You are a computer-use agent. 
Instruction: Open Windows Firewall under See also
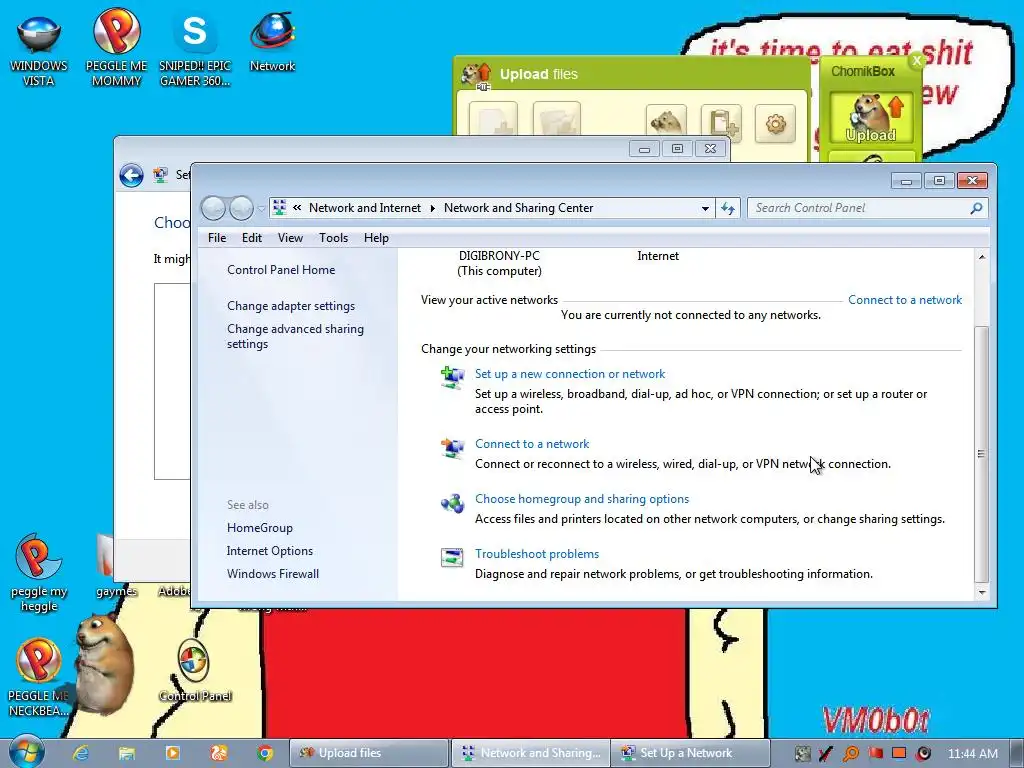(273, 573)
